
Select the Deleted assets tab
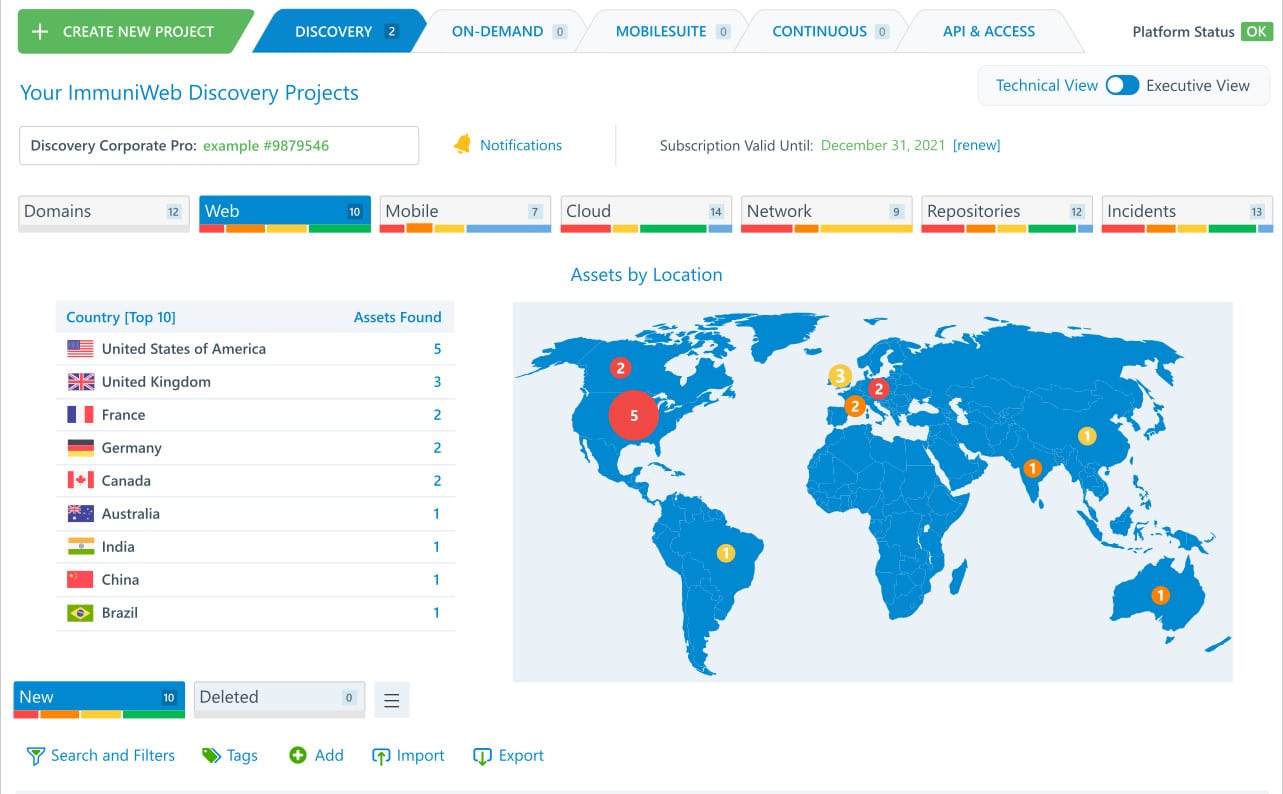pyautogui.click(x=278, y=699)
